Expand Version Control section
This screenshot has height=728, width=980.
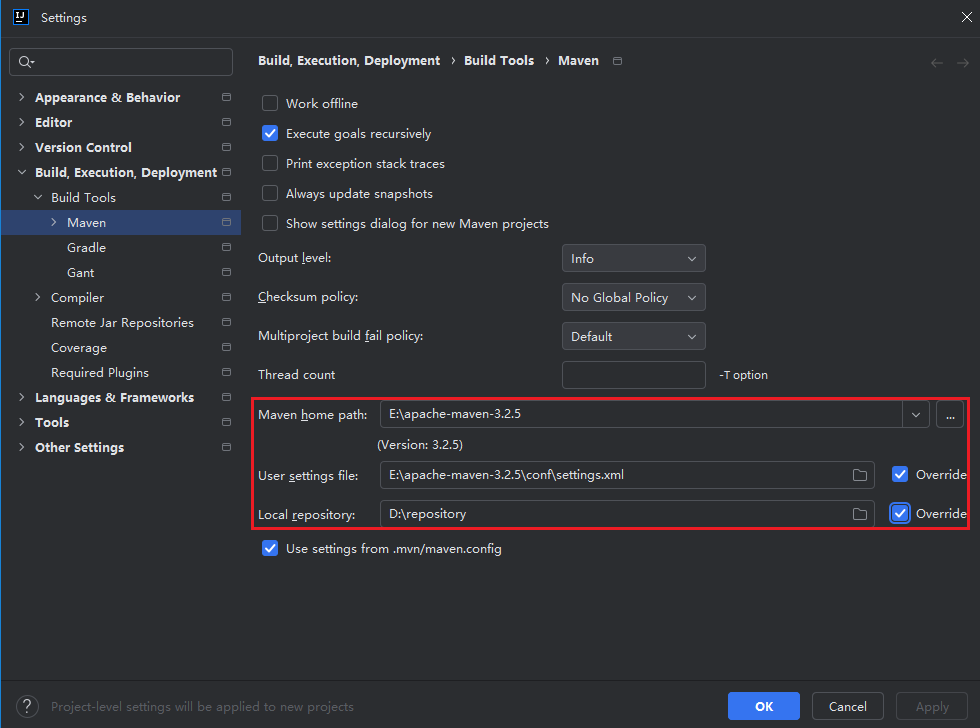click(x=22, y=147)
